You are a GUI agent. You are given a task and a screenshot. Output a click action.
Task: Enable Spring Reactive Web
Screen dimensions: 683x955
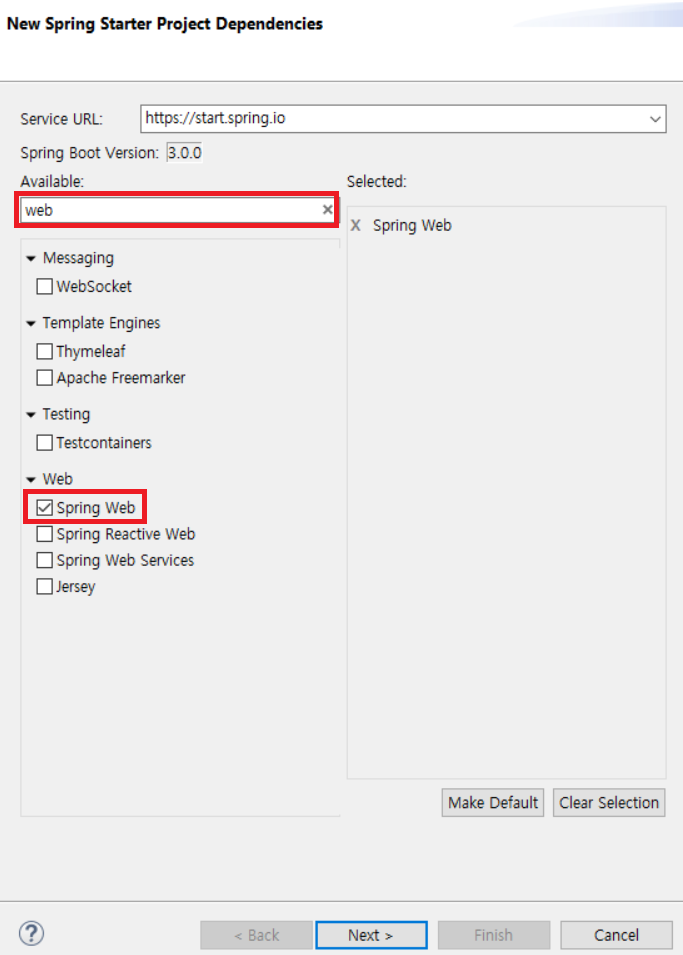tap(44, 534)
